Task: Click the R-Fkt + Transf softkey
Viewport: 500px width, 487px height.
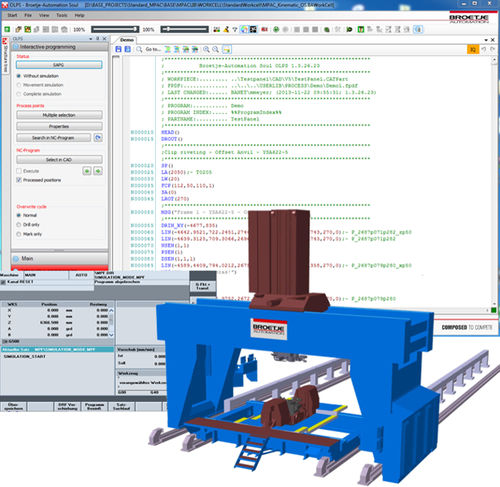Action: pyautogui.click(x=203, y=286)
